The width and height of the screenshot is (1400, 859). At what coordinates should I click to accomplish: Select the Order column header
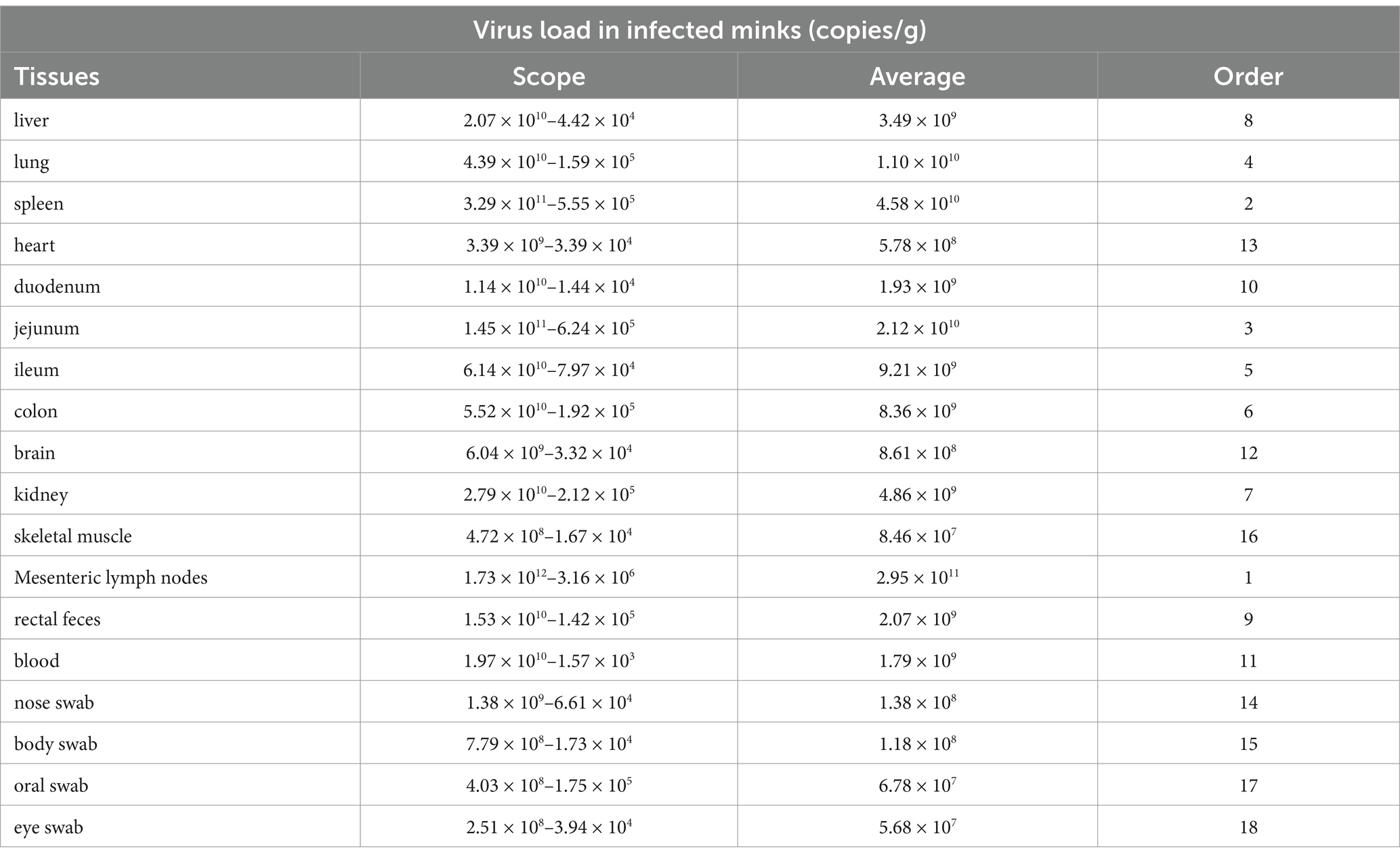tap(1248, 77)
